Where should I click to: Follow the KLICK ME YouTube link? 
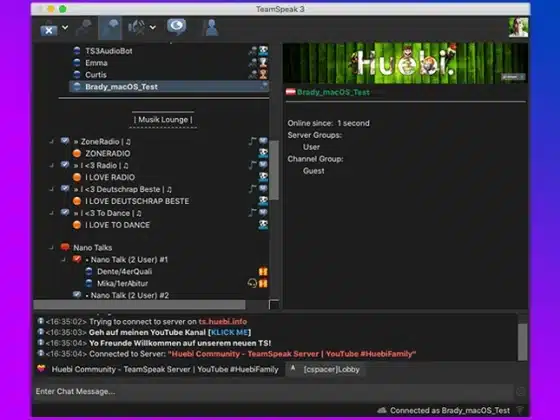[229, 332]
